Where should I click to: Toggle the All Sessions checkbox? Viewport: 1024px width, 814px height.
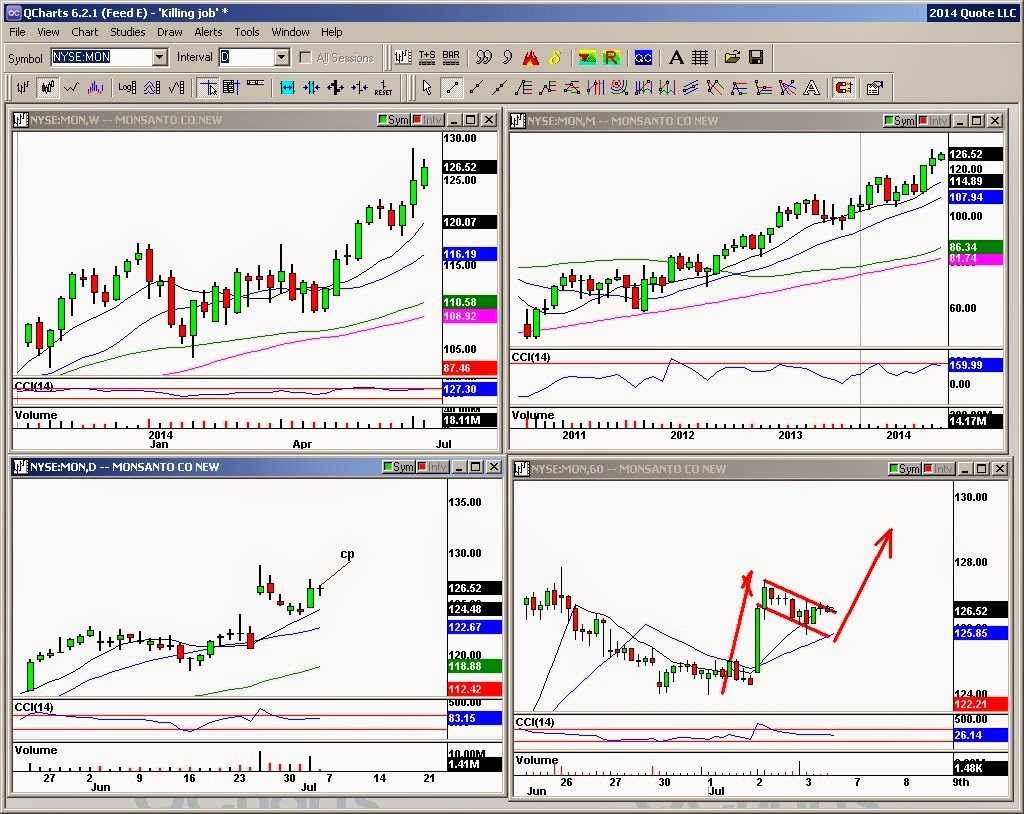click(x=305, y=57)
